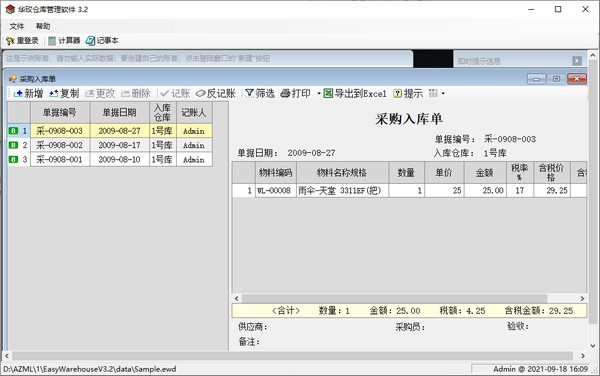Export the list using 导出到Excel
This screenshot has width=600, height=376.
click(355, 93)
